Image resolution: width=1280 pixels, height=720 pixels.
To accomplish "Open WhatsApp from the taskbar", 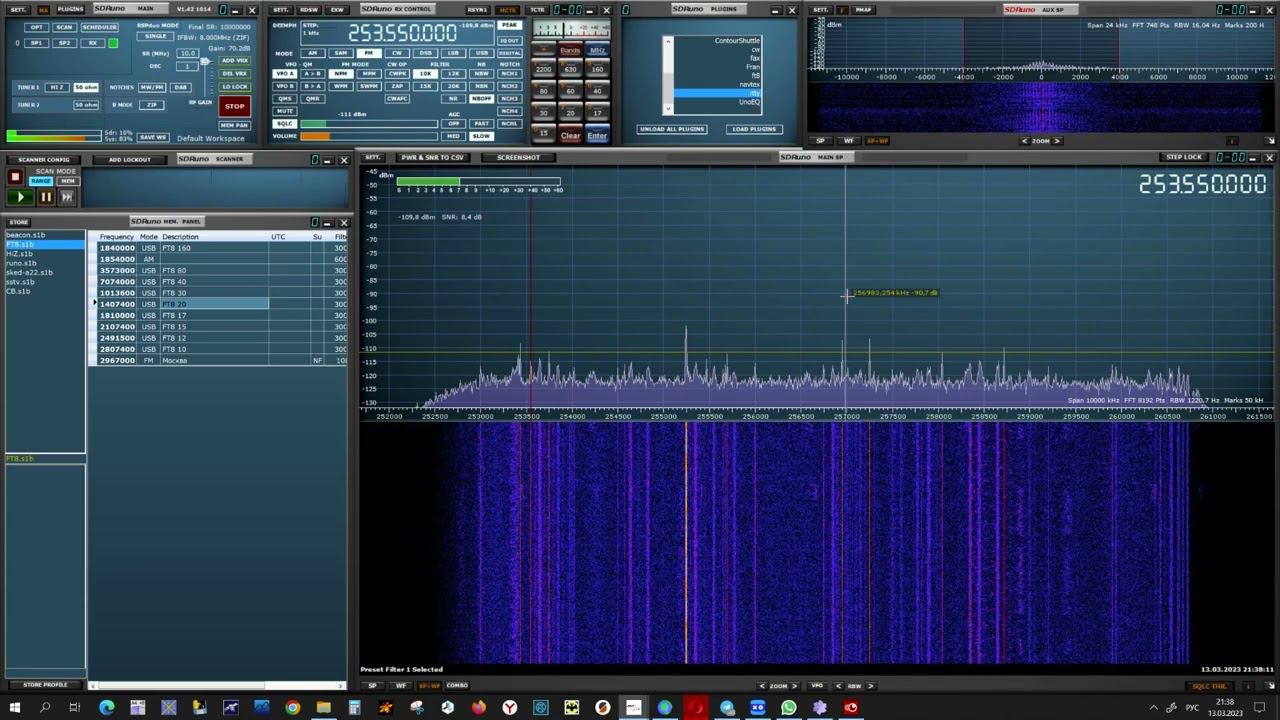I will [789, 708].
